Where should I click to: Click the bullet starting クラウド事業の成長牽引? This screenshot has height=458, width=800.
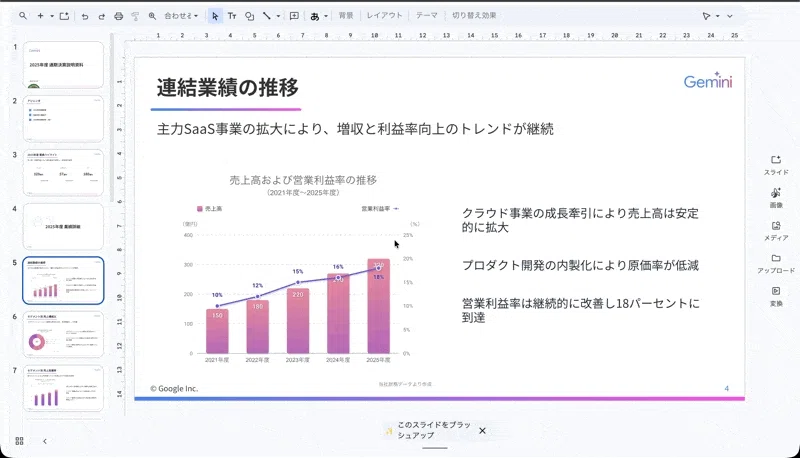[x=580, y=220]
